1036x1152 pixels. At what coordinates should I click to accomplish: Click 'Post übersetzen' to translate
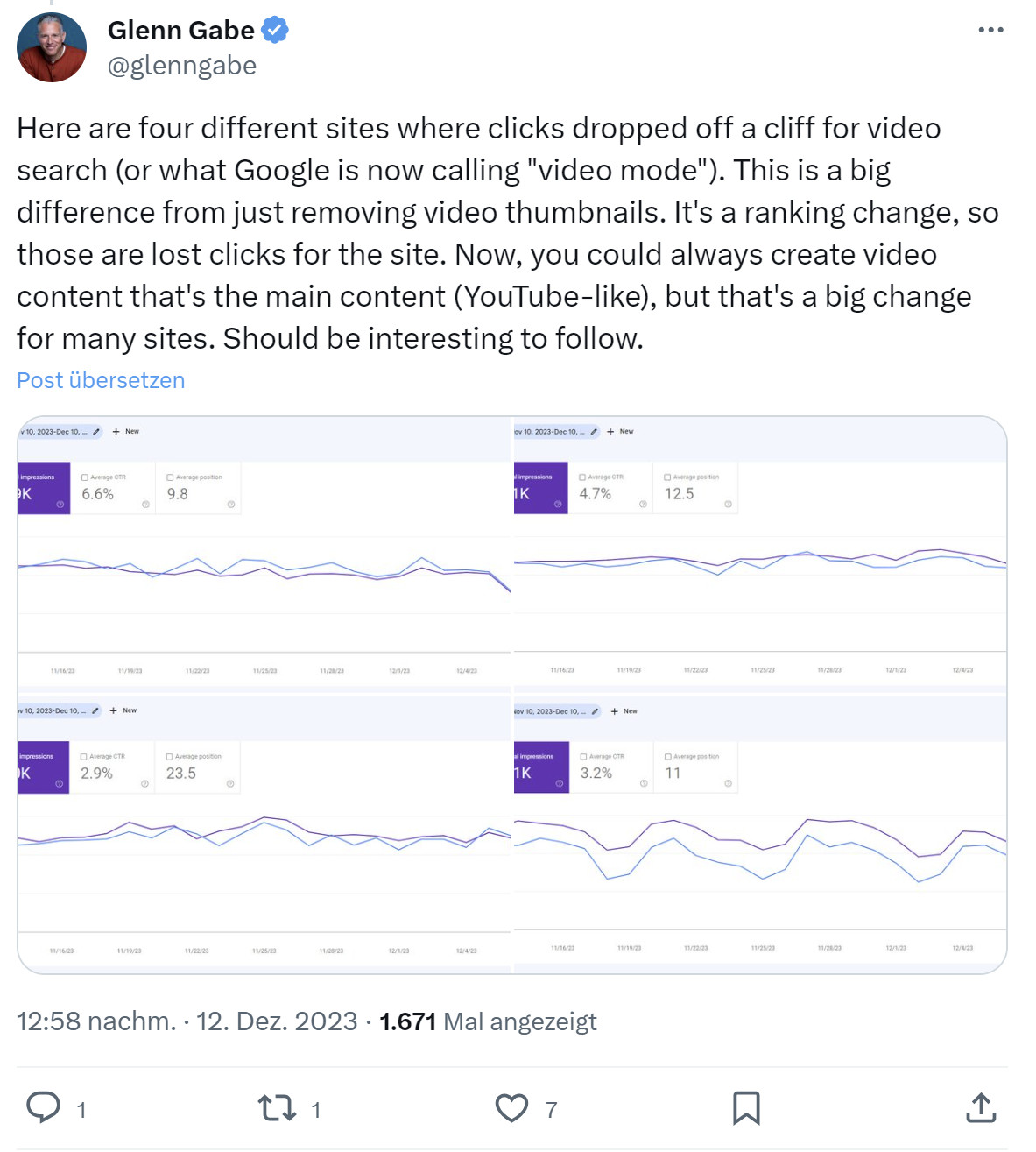pyautogui.click(x=101, y=380)
